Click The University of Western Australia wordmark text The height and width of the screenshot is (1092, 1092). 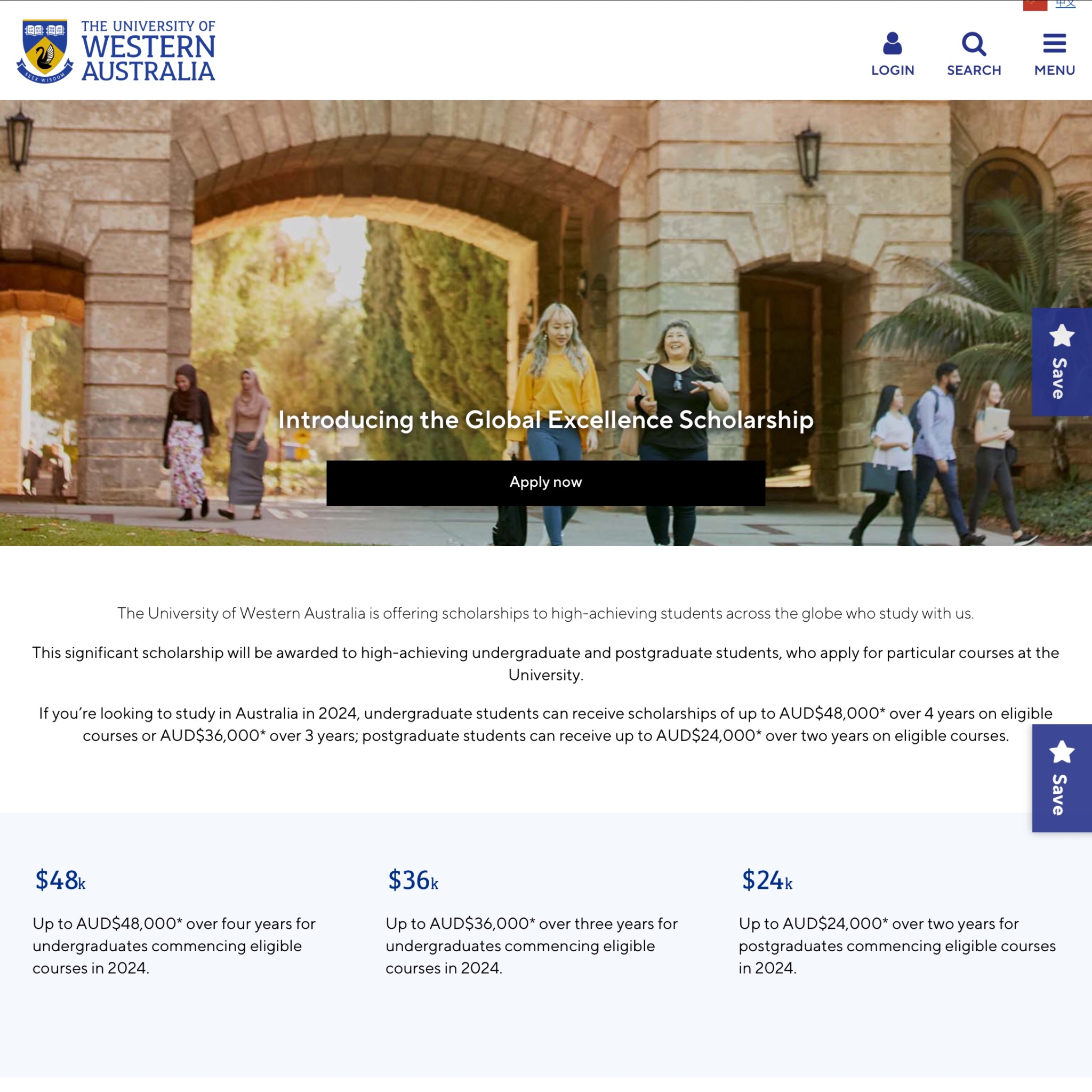148,51
